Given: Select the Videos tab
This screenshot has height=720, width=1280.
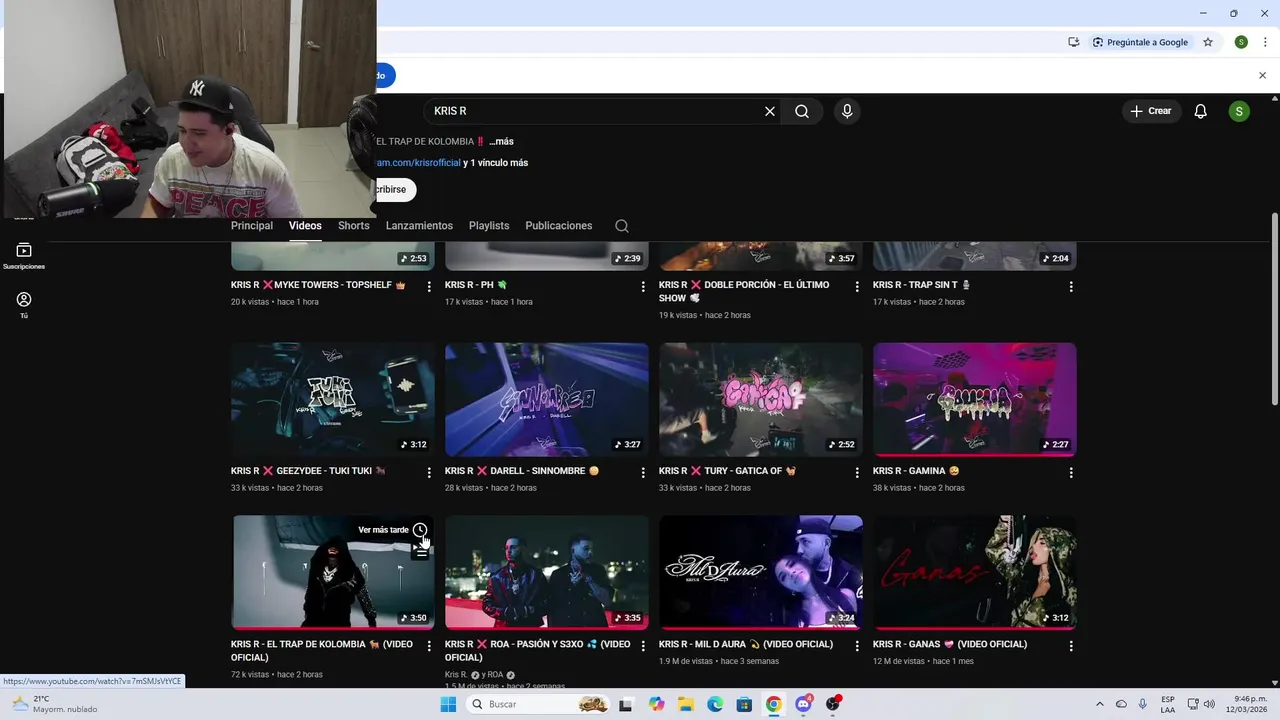Looking at the screenshot, I should coord(305,226).
